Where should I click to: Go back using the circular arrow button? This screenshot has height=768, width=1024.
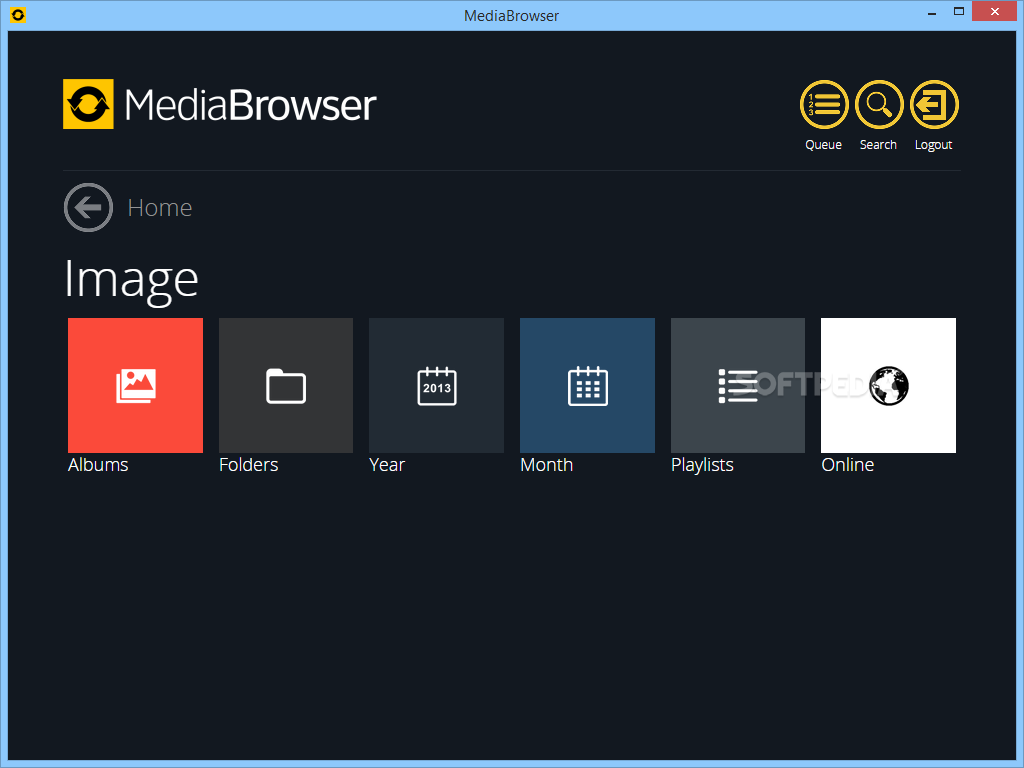88,208
